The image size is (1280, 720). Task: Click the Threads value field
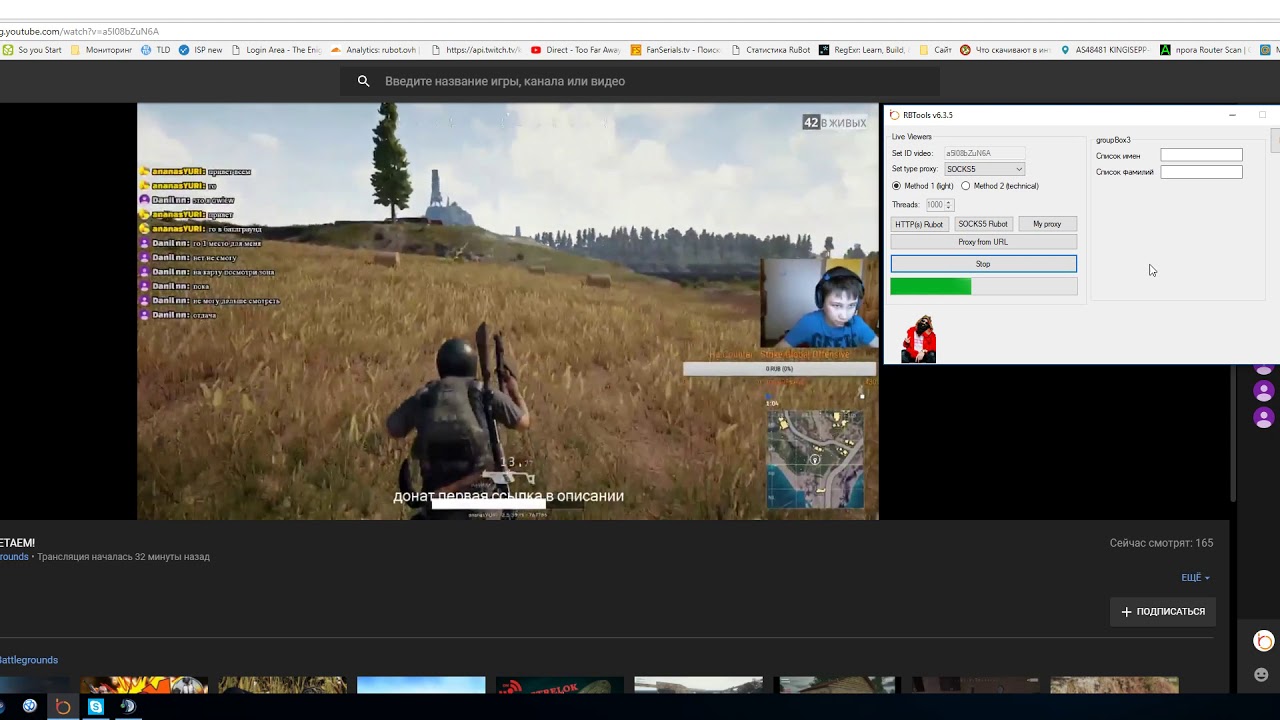(x=934, y=205)
